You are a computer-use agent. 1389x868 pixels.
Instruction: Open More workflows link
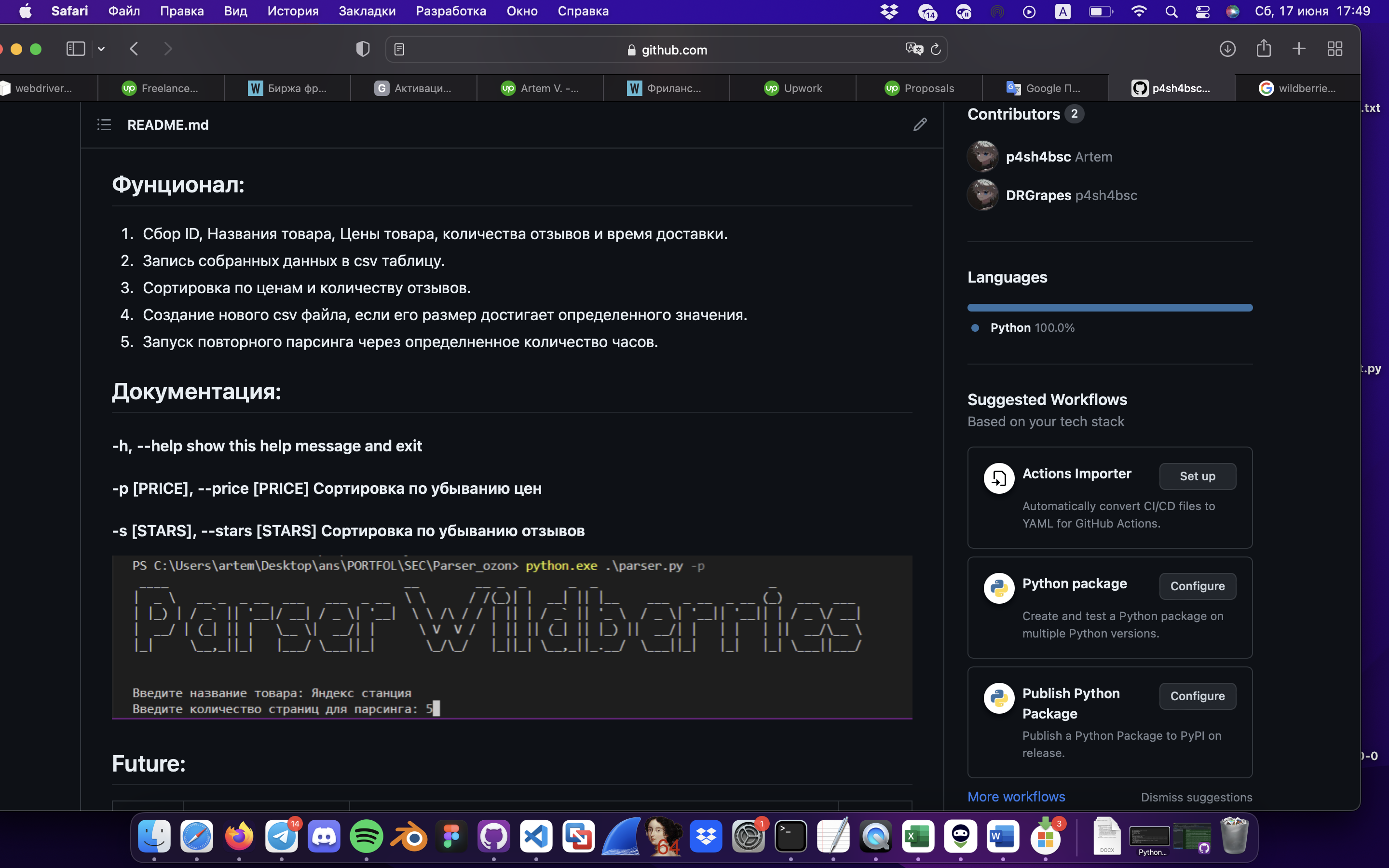tap(1016, 797)
